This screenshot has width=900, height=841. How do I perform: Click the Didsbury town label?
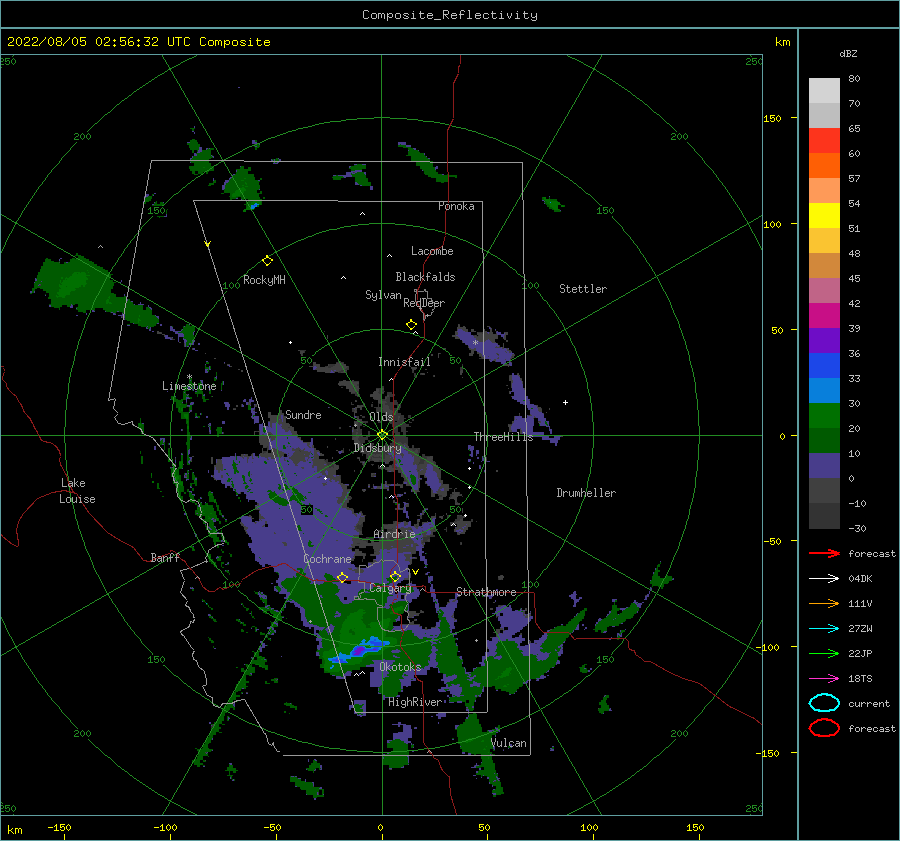coord(378,448)
